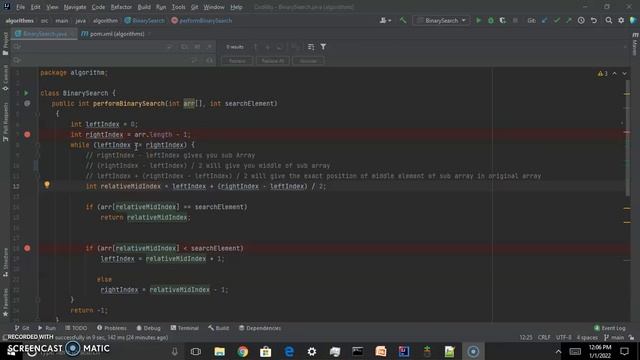Click the performBinarySearch breadcrumb

202,20
